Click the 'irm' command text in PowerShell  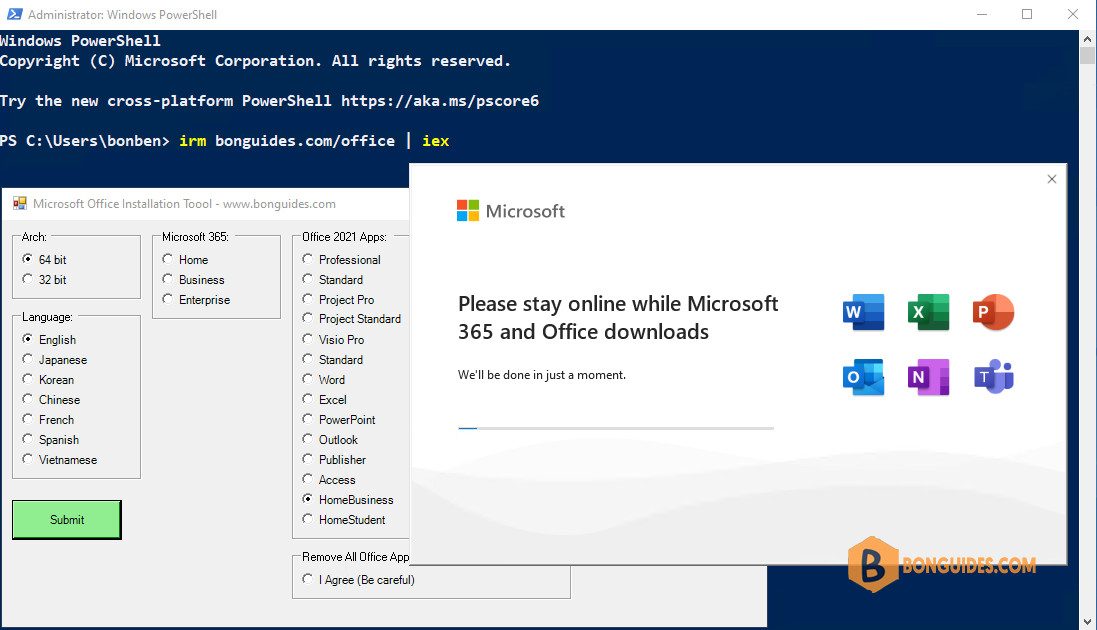(192, 141)
